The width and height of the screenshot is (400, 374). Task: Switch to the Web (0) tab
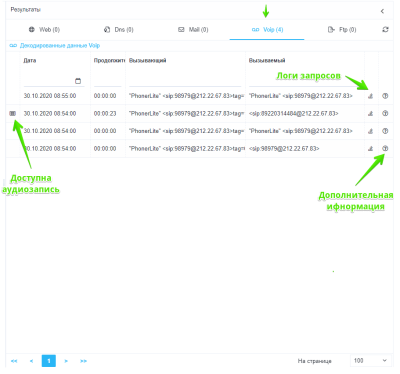(x=44, y=30)
